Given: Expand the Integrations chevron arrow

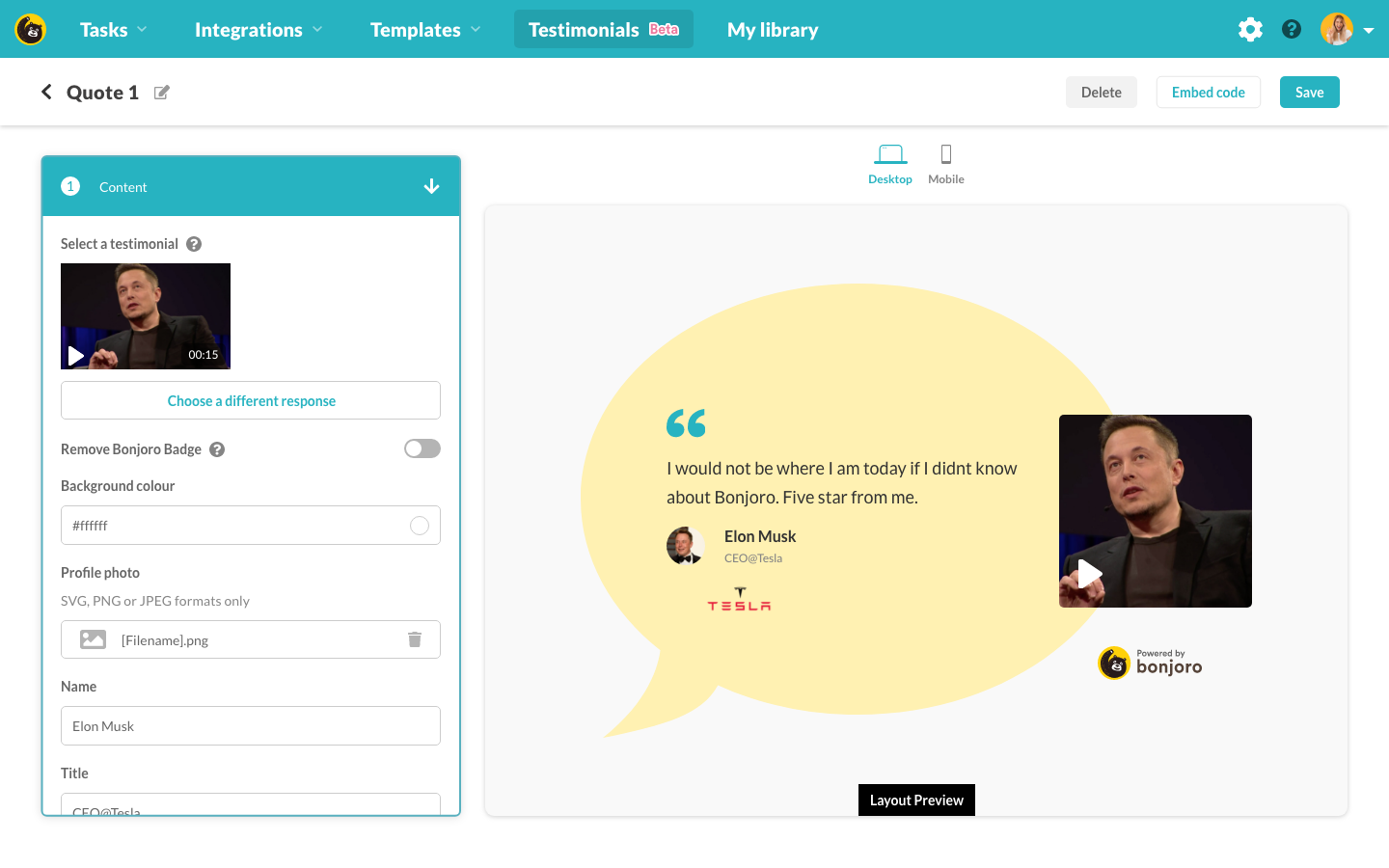Looking at the screenshot, I should [317, 30].
